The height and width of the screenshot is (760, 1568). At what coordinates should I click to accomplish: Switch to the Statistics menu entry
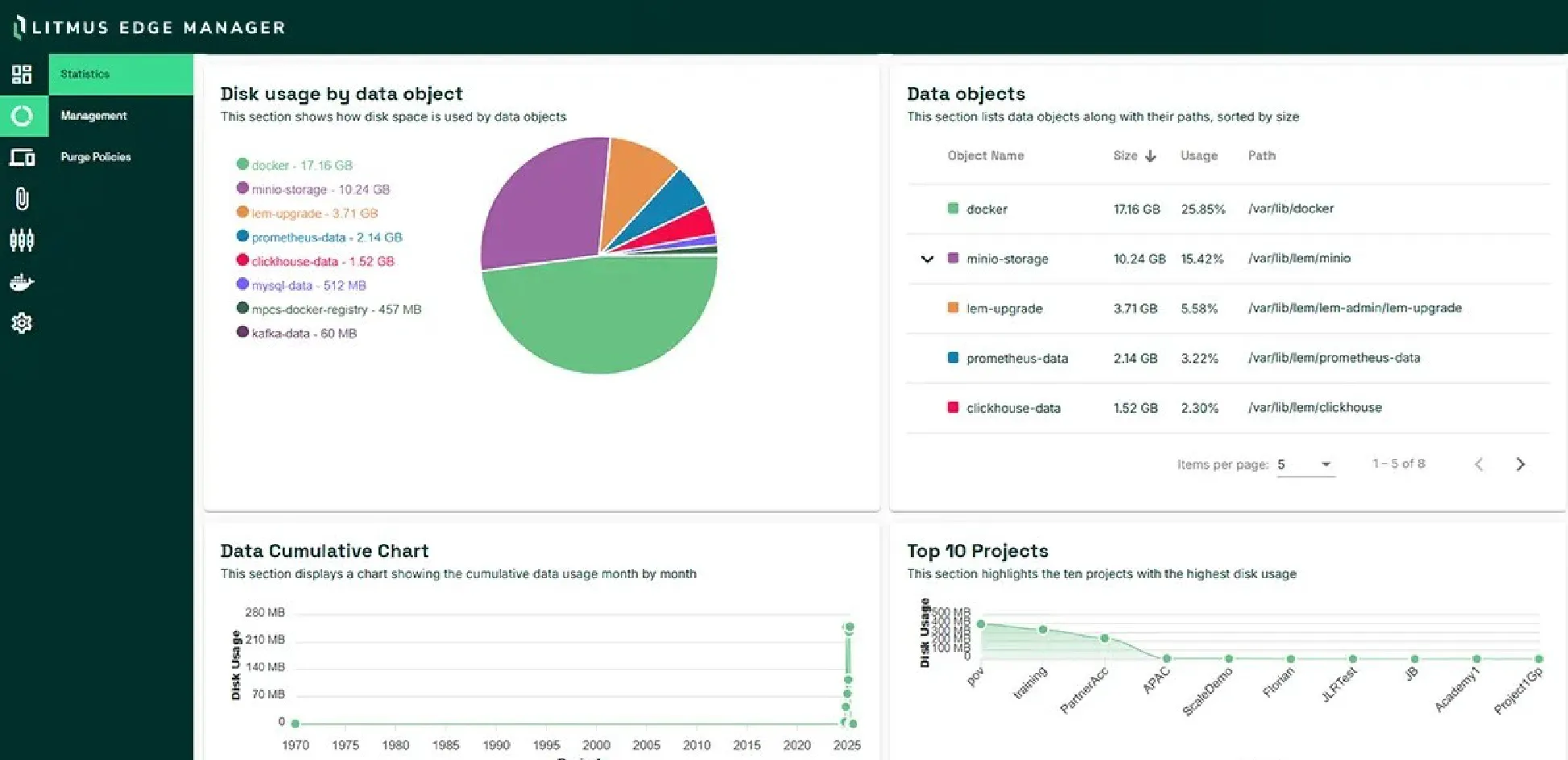pos(85,73)
